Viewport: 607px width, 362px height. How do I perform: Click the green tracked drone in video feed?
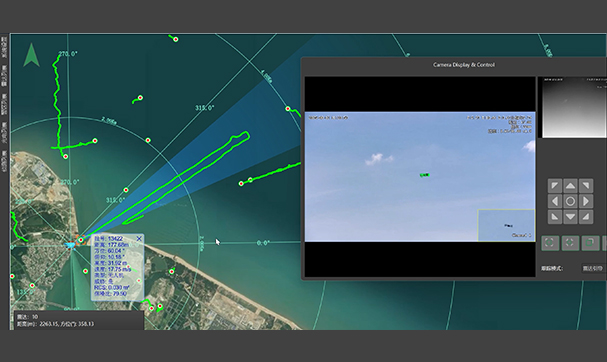(x=424, y=175)
